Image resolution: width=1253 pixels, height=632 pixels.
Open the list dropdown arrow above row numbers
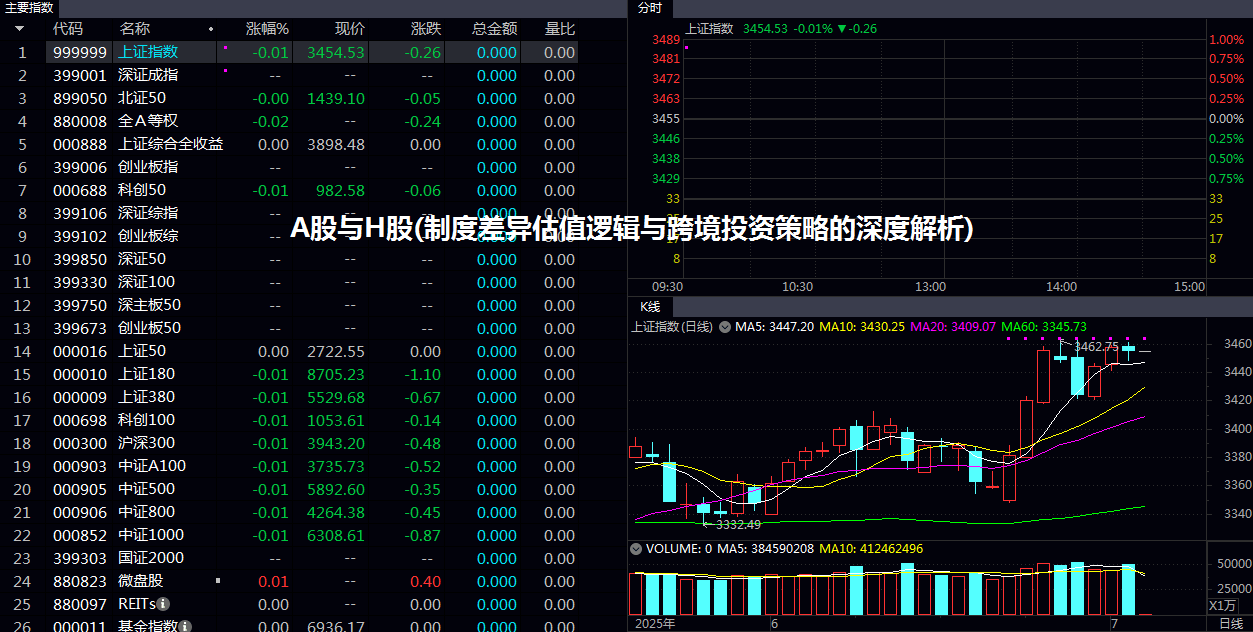(x=19, y=30)
